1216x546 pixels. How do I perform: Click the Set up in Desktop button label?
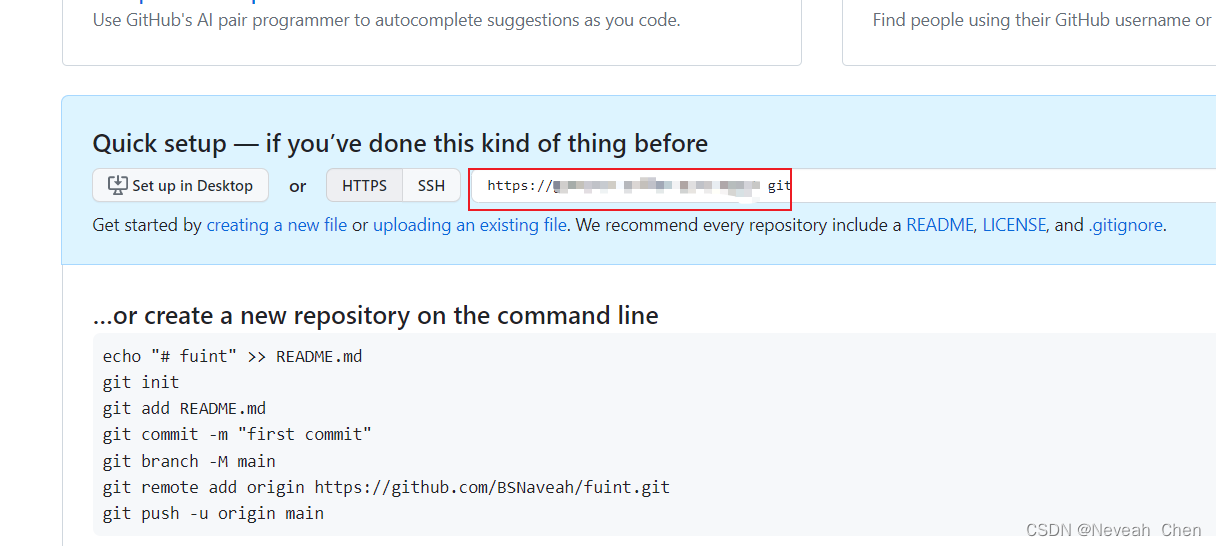click(192, 186)
